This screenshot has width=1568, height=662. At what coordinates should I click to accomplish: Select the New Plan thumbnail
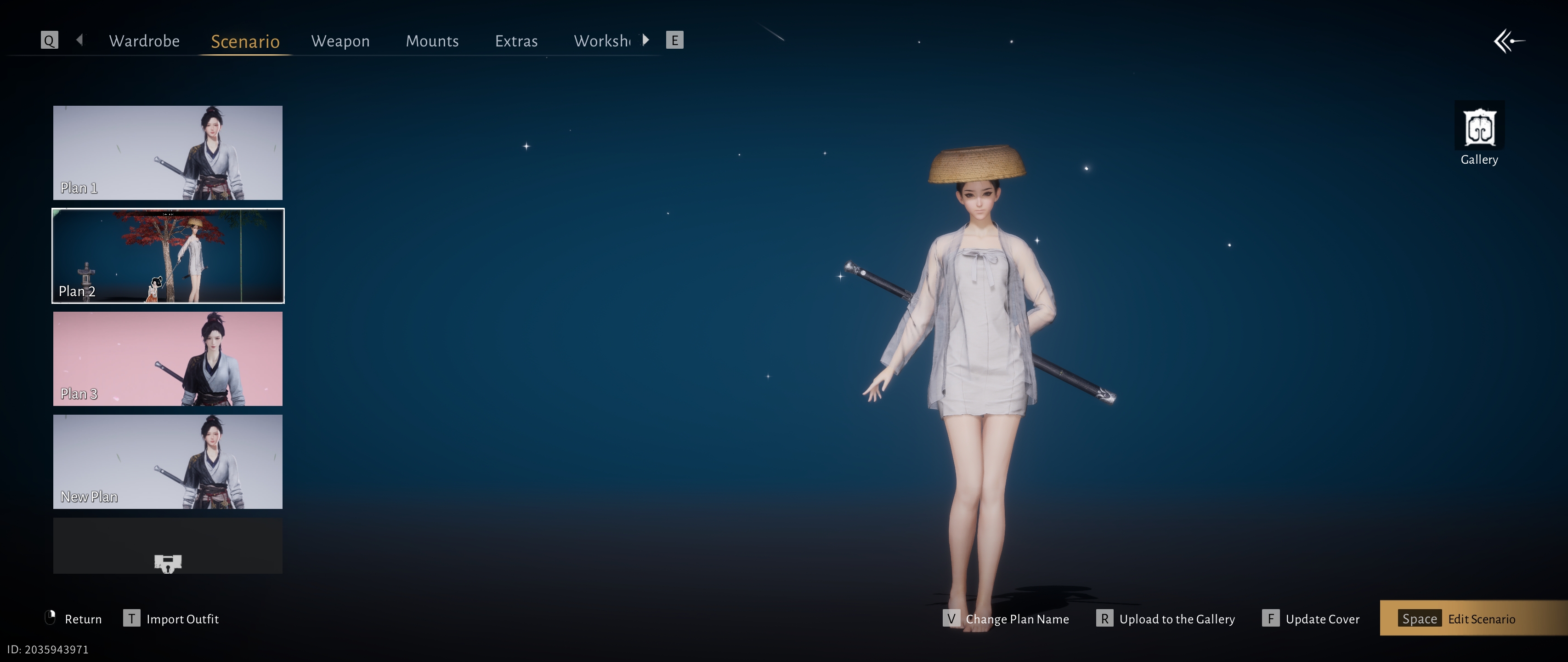168,462
